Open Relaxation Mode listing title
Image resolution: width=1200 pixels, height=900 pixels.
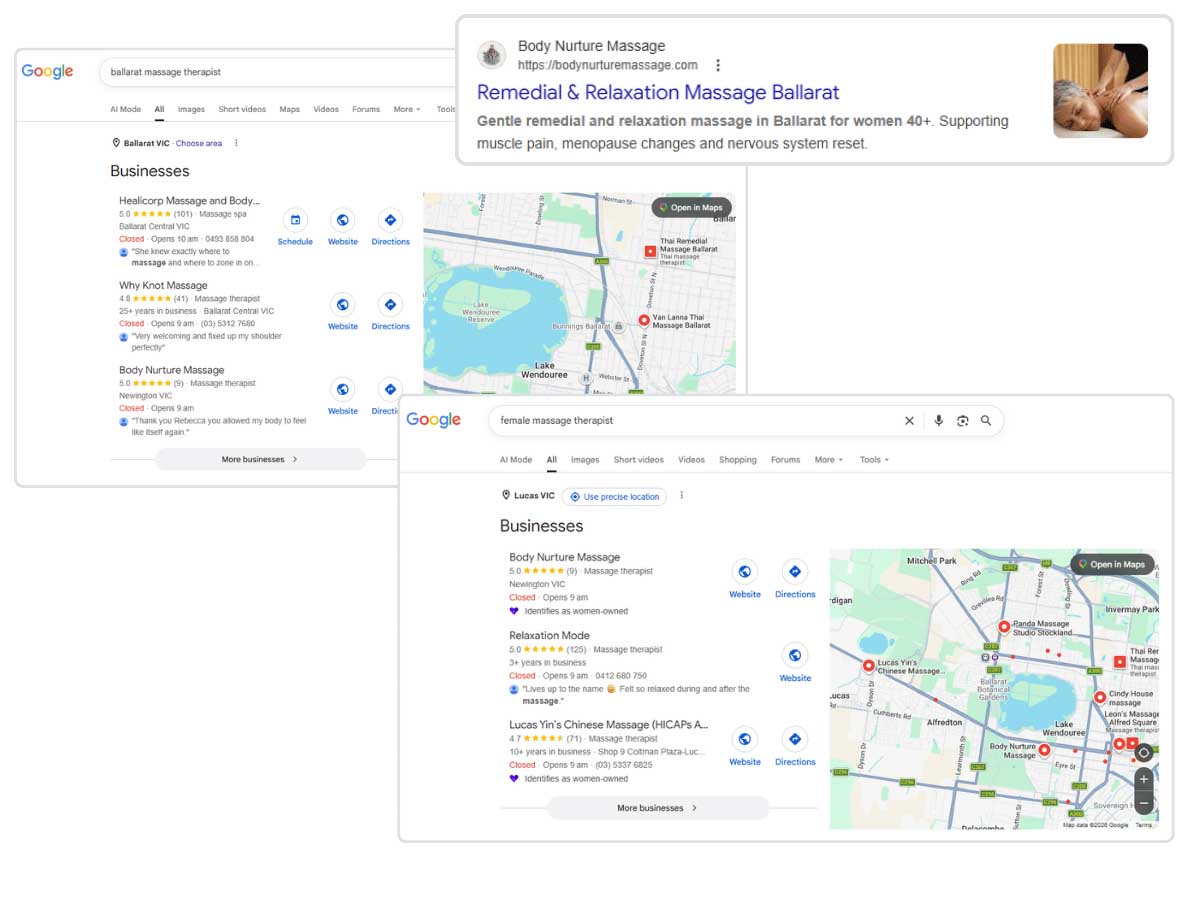[x=549, y=636]
